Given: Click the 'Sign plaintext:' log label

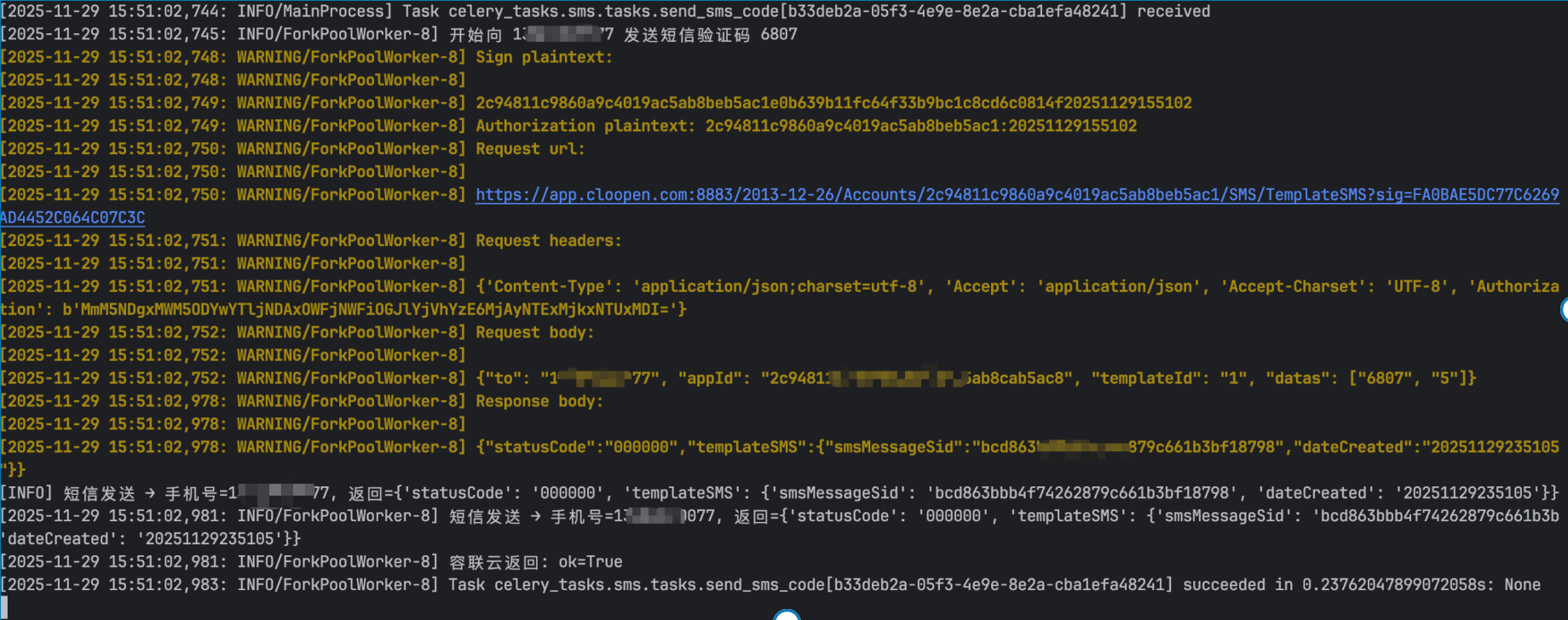Looking at the screenshot, I should 544,57.
